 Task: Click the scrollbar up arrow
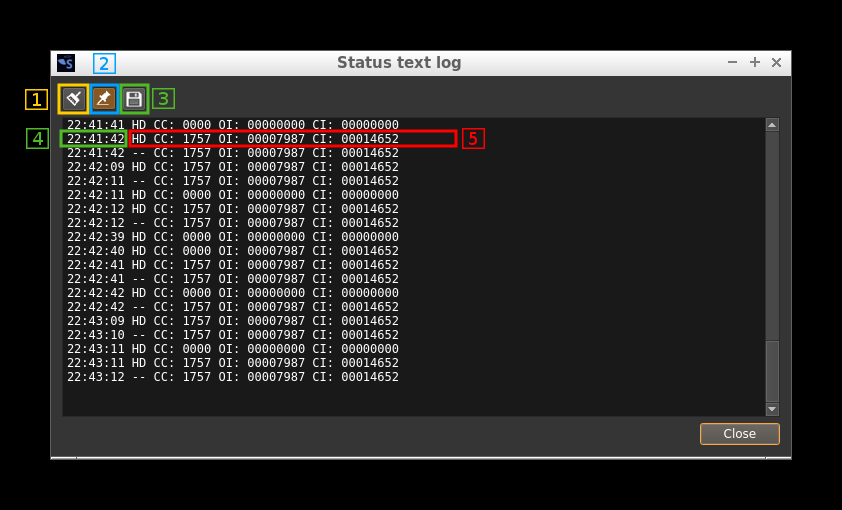coord(771,125)
